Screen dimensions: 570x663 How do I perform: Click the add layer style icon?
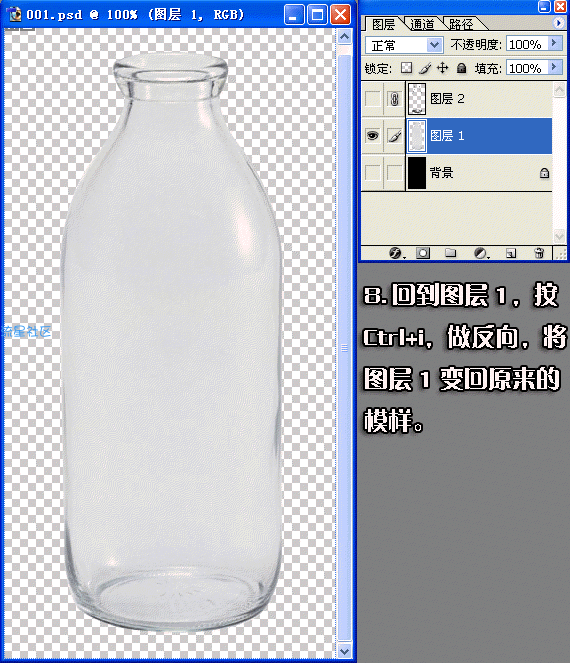tap(395, 253)
